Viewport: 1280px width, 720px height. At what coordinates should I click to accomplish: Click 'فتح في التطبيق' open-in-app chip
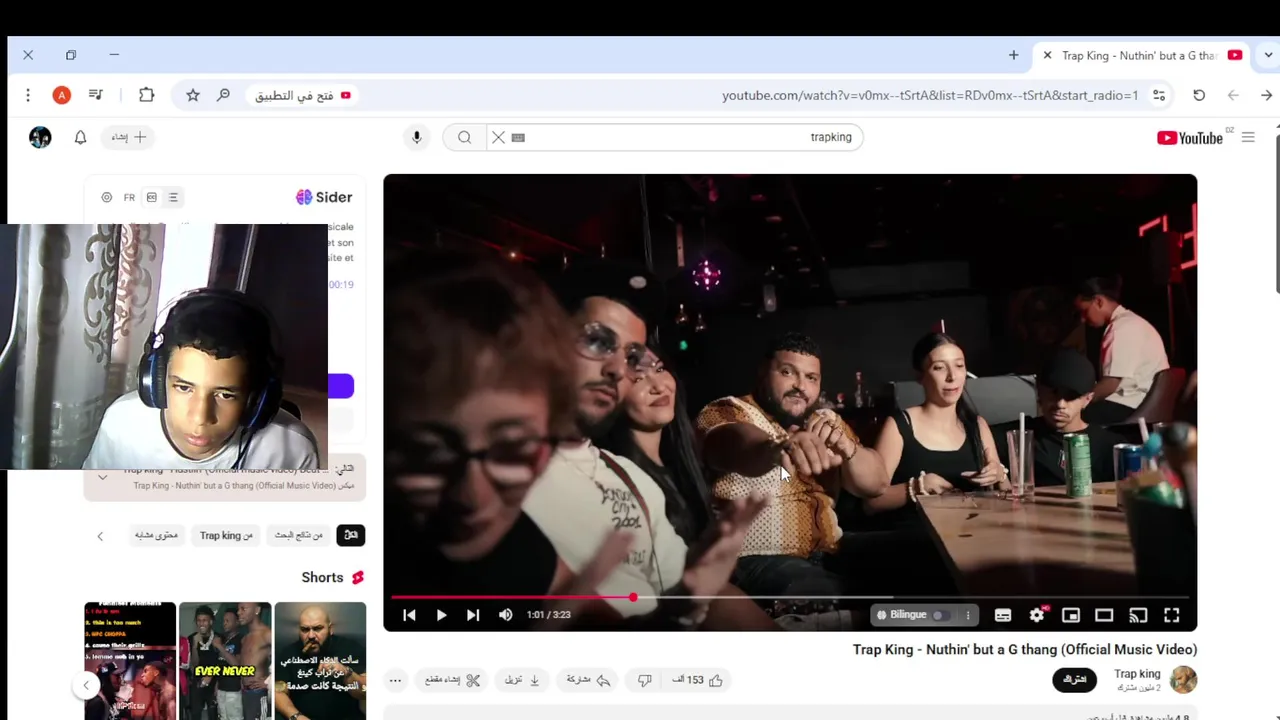[x=302, y=95]
